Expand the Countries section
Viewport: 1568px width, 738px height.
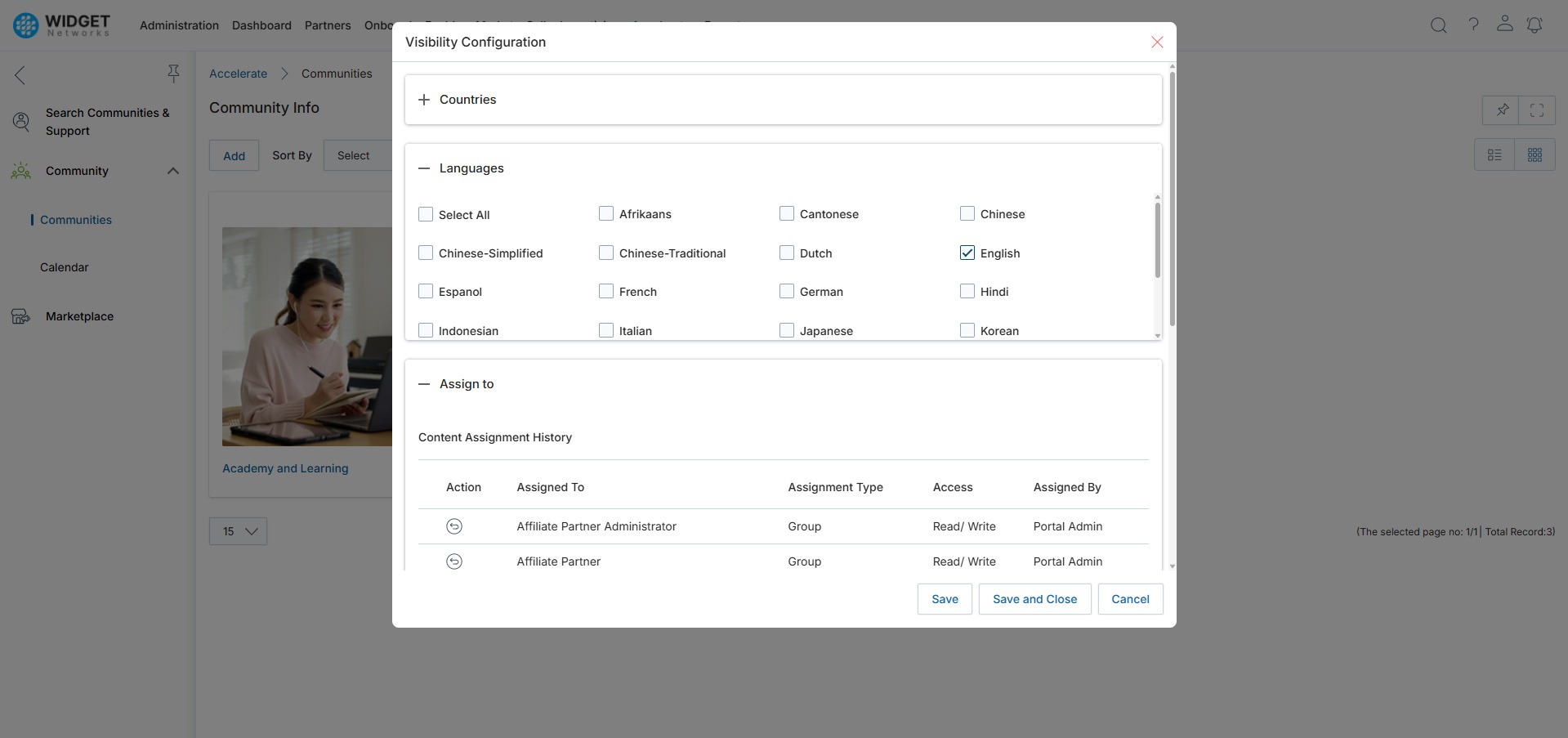pos(424,100)
